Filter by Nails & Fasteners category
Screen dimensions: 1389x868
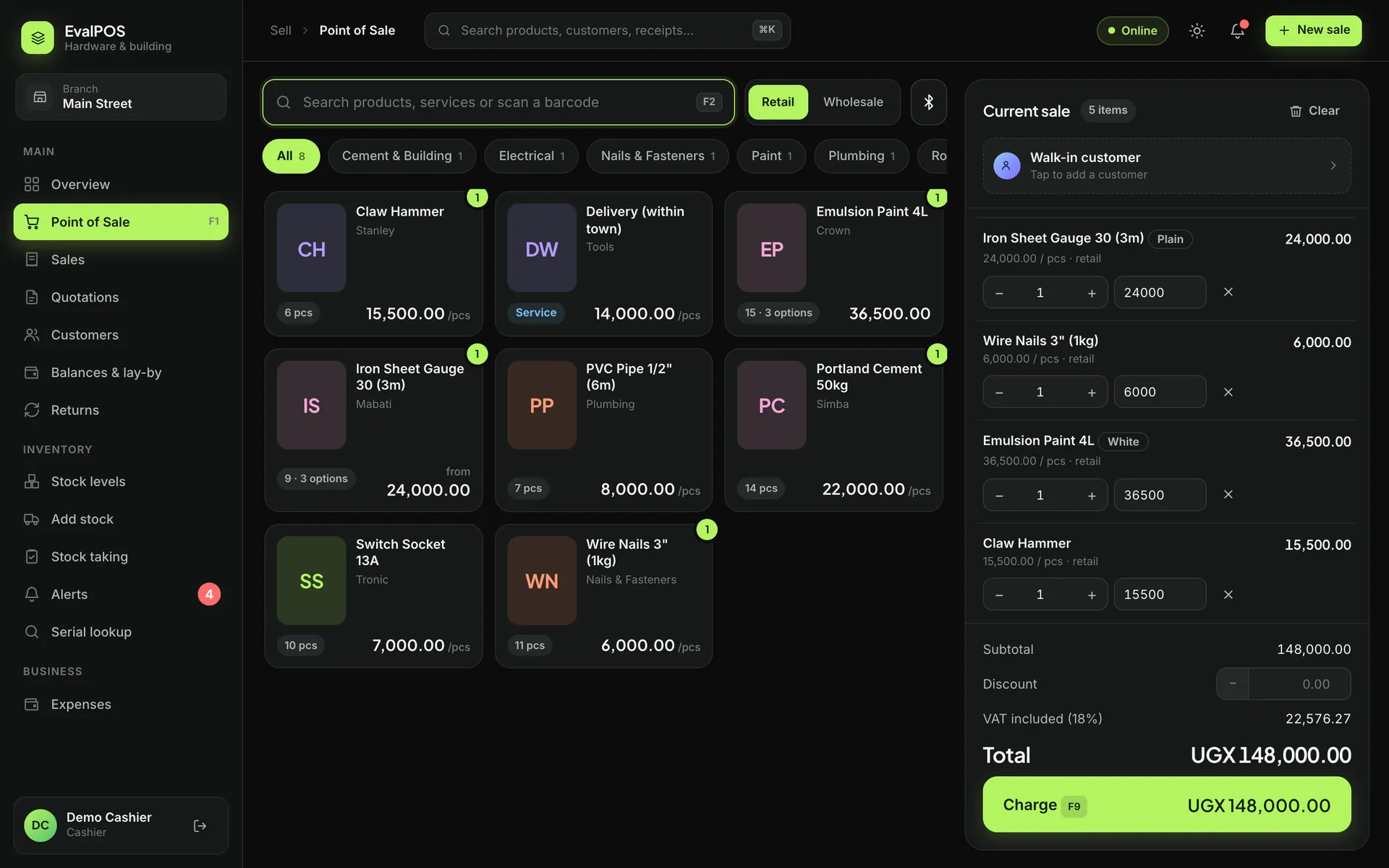pyautogui.click(x=658, y=156)
